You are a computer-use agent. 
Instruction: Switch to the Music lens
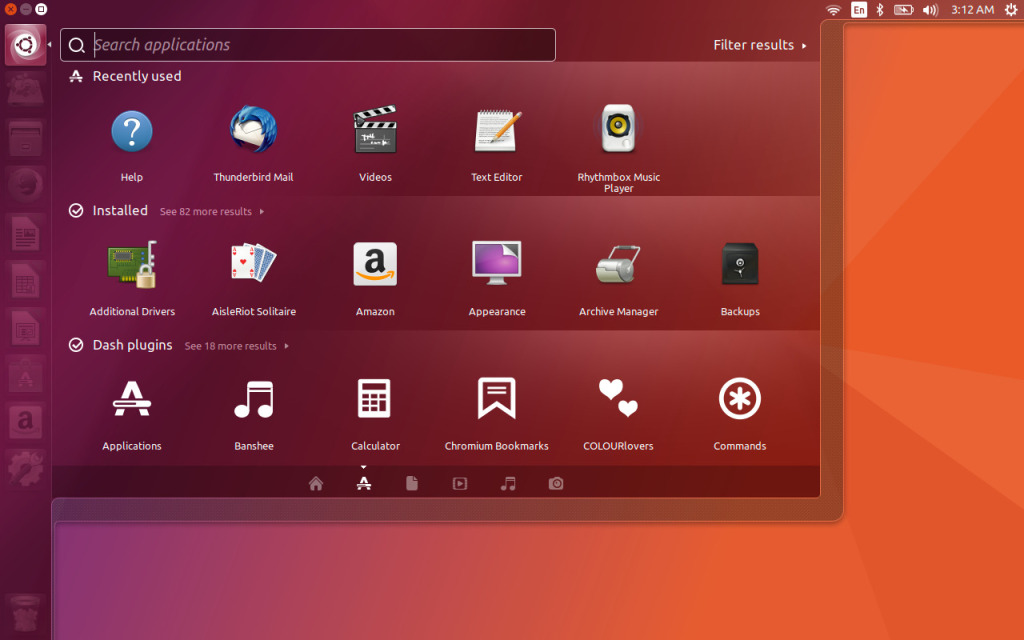pyautogui.click(x=508, y=483)
